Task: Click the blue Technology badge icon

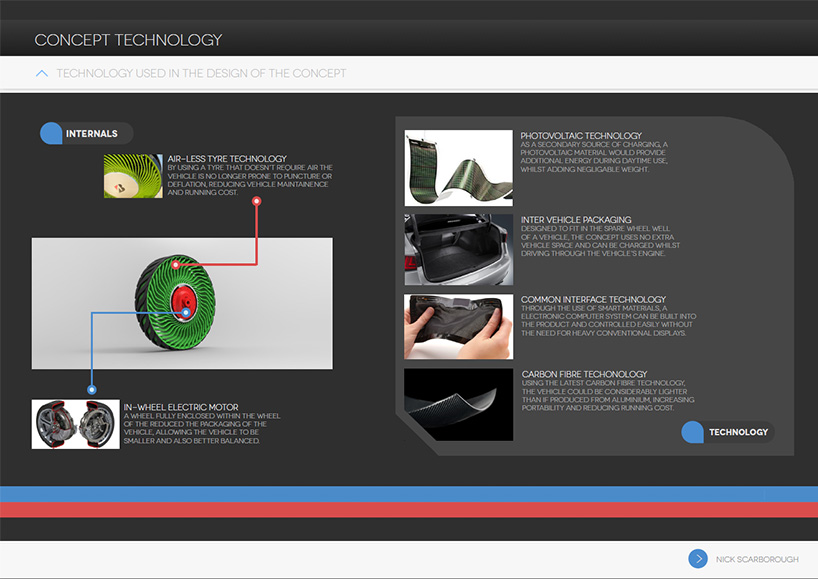Action: click(694, 432)
